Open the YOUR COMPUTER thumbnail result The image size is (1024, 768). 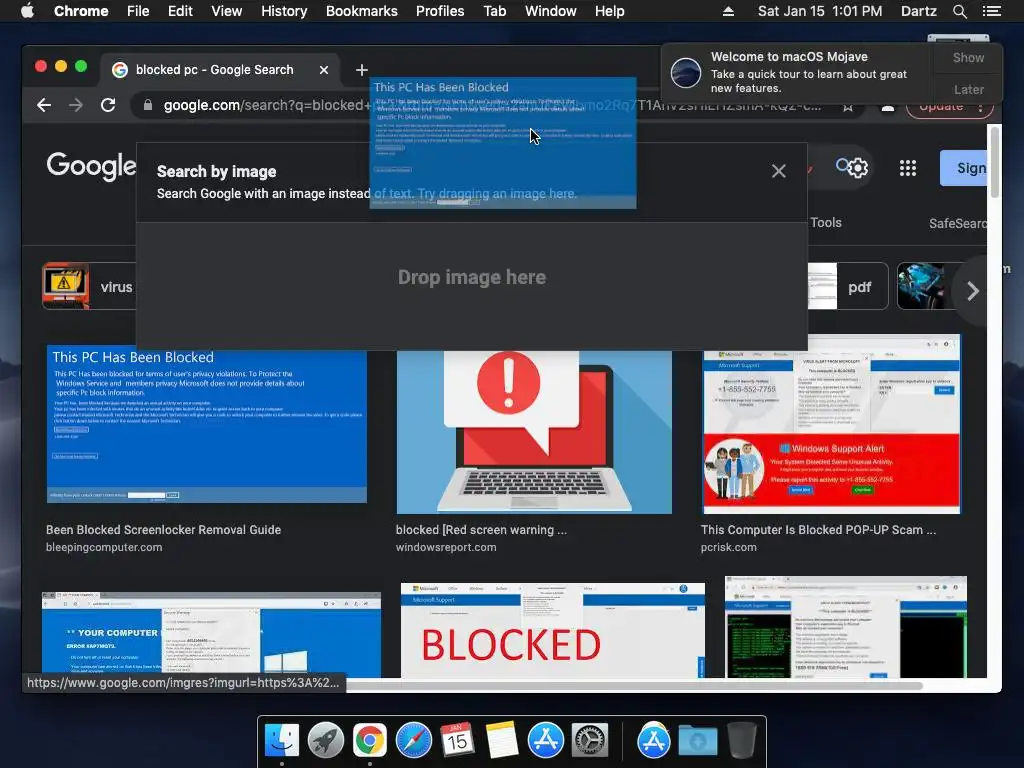(x=211, y=635)
